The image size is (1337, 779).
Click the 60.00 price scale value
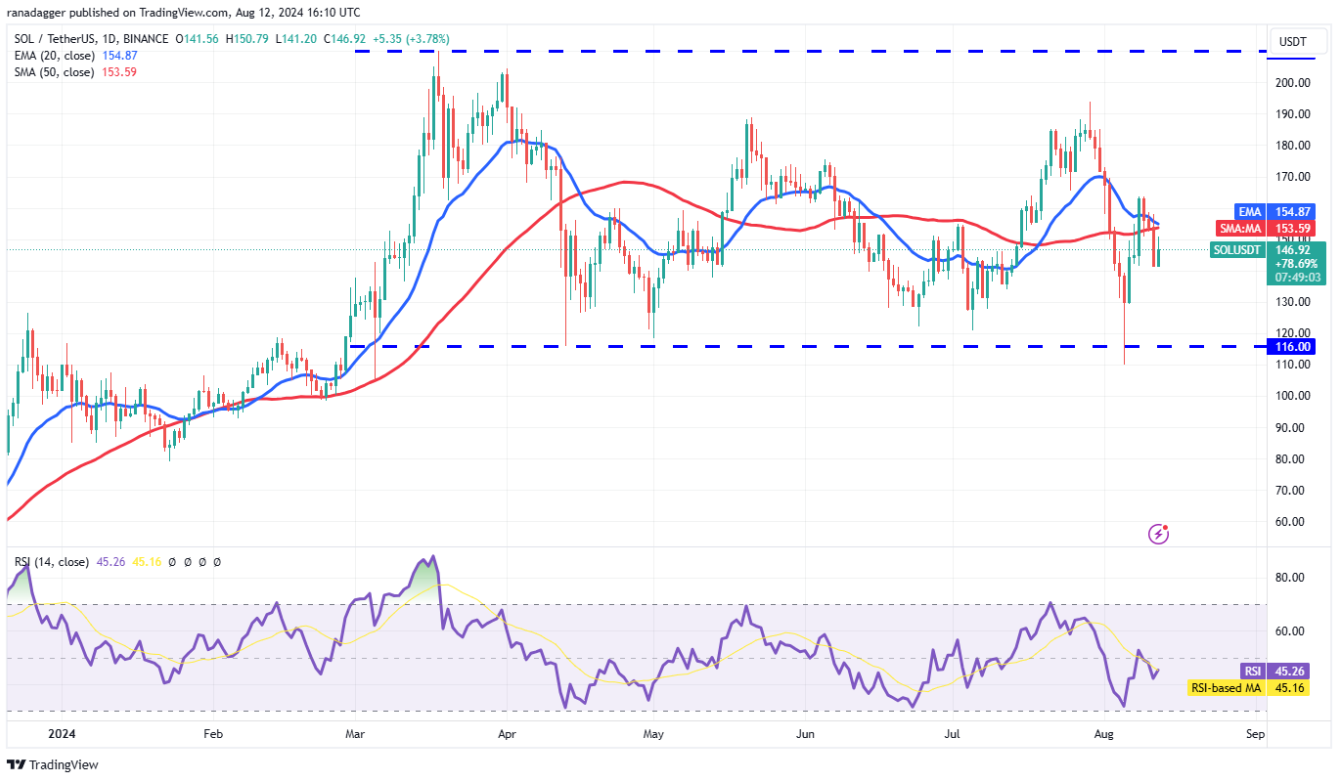click(1290, 522)
